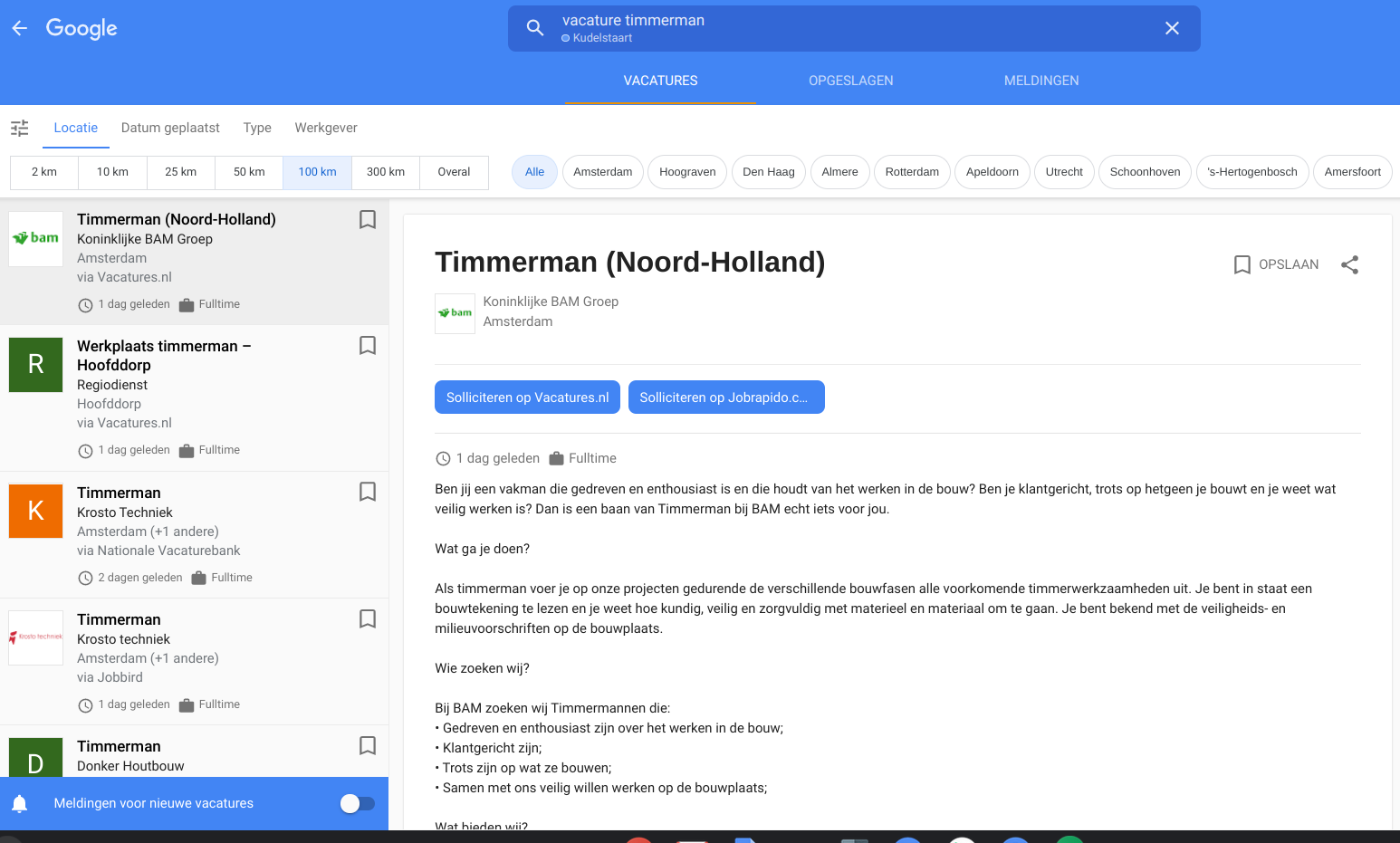Choose the 25 km distance option
Viewport: 1400px width, 843px height.
point(181,172)
